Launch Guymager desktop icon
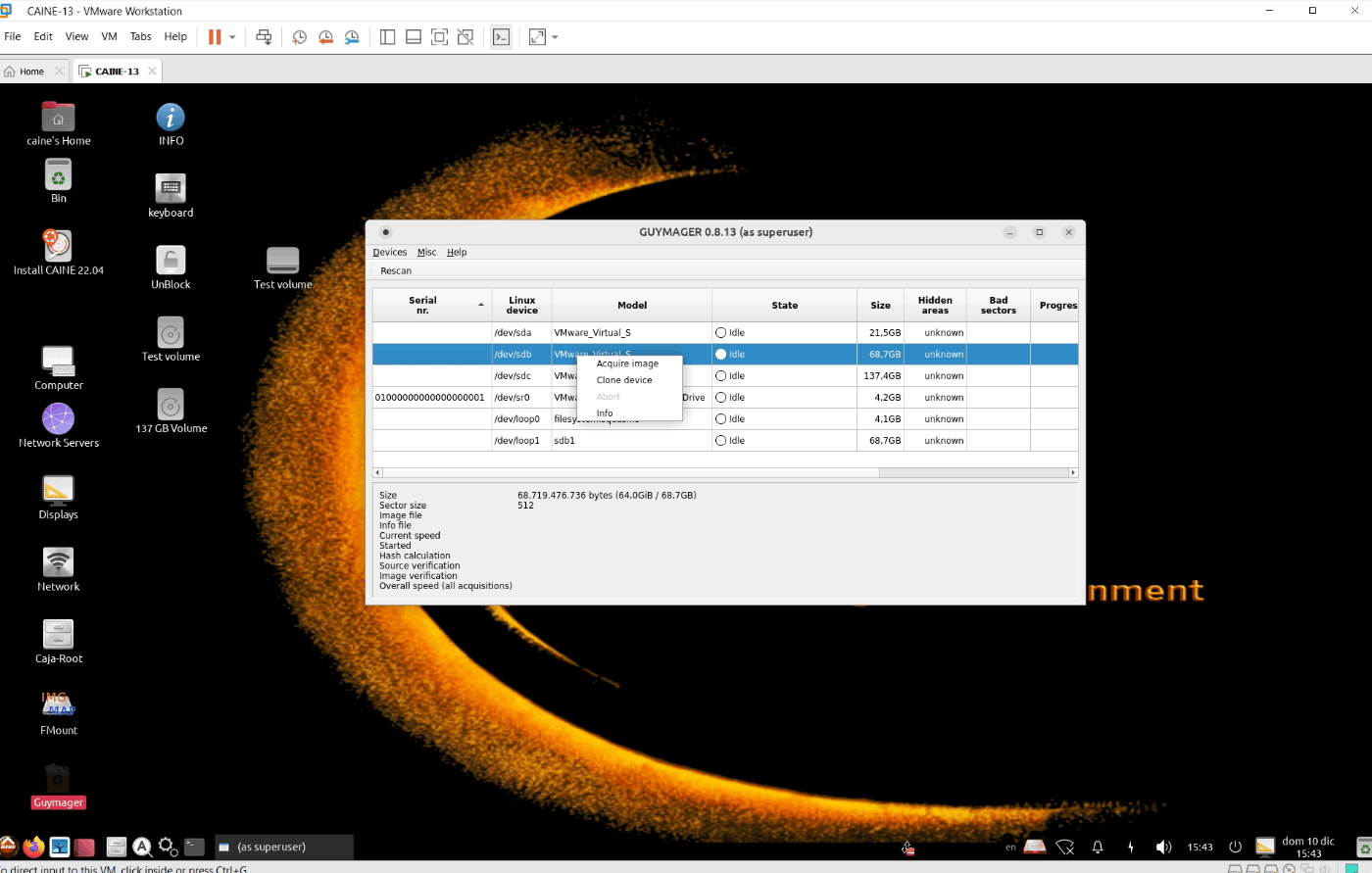Image resolution: width=1372 pixels, height=873 pixels. (58, 786)
